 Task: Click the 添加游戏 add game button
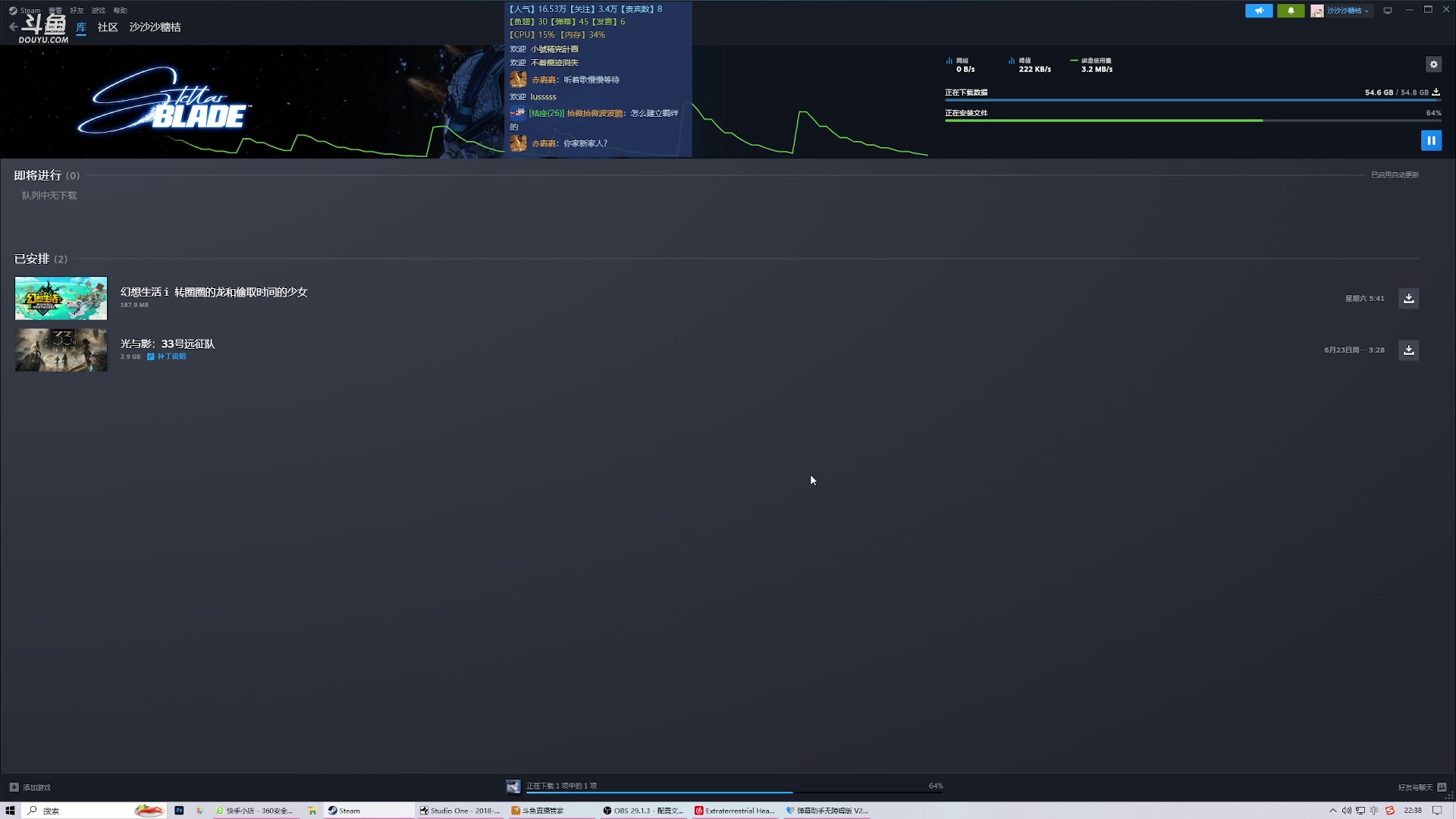click(30, 787)
